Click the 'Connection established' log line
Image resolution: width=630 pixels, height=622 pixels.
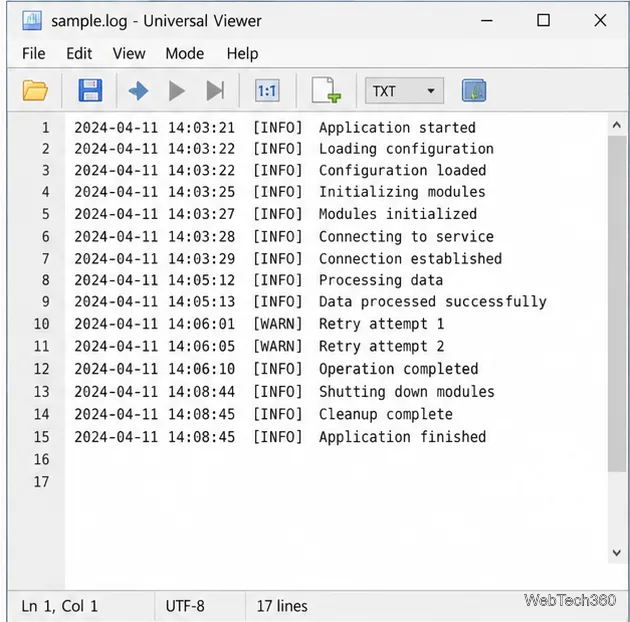[288, 258]
